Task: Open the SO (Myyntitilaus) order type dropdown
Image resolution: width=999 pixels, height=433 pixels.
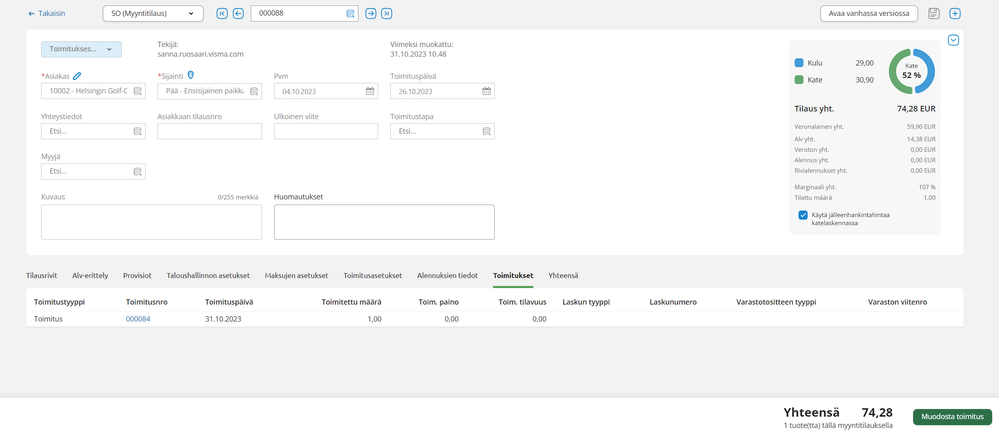Action: click(x=153, y=13)
